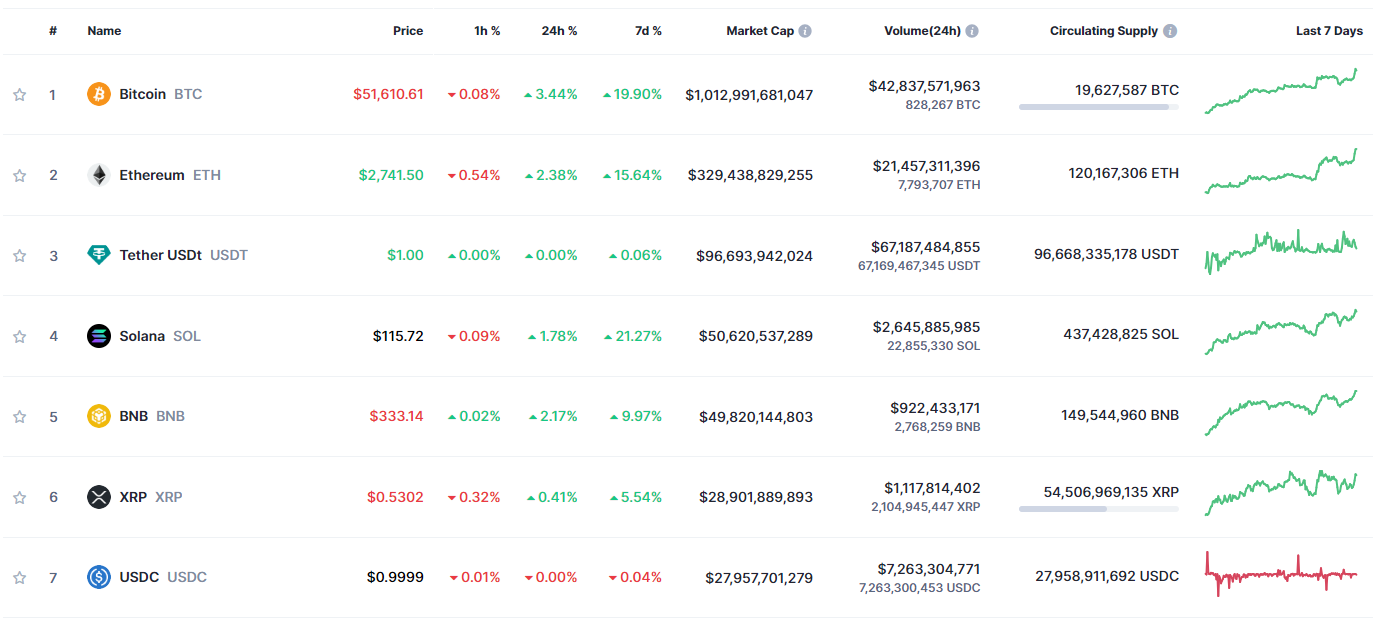Star Tether USDt for watchlist
The image size is (1379, 624).
[x=19, y=256]
